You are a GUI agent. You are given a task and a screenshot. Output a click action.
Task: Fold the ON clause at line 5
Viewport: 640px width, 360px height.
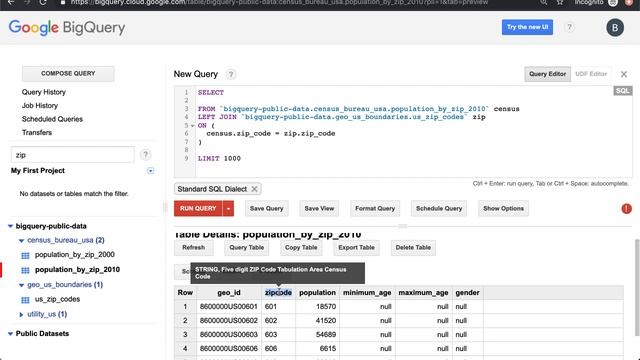pyautogui.click(x=192, y=126)
